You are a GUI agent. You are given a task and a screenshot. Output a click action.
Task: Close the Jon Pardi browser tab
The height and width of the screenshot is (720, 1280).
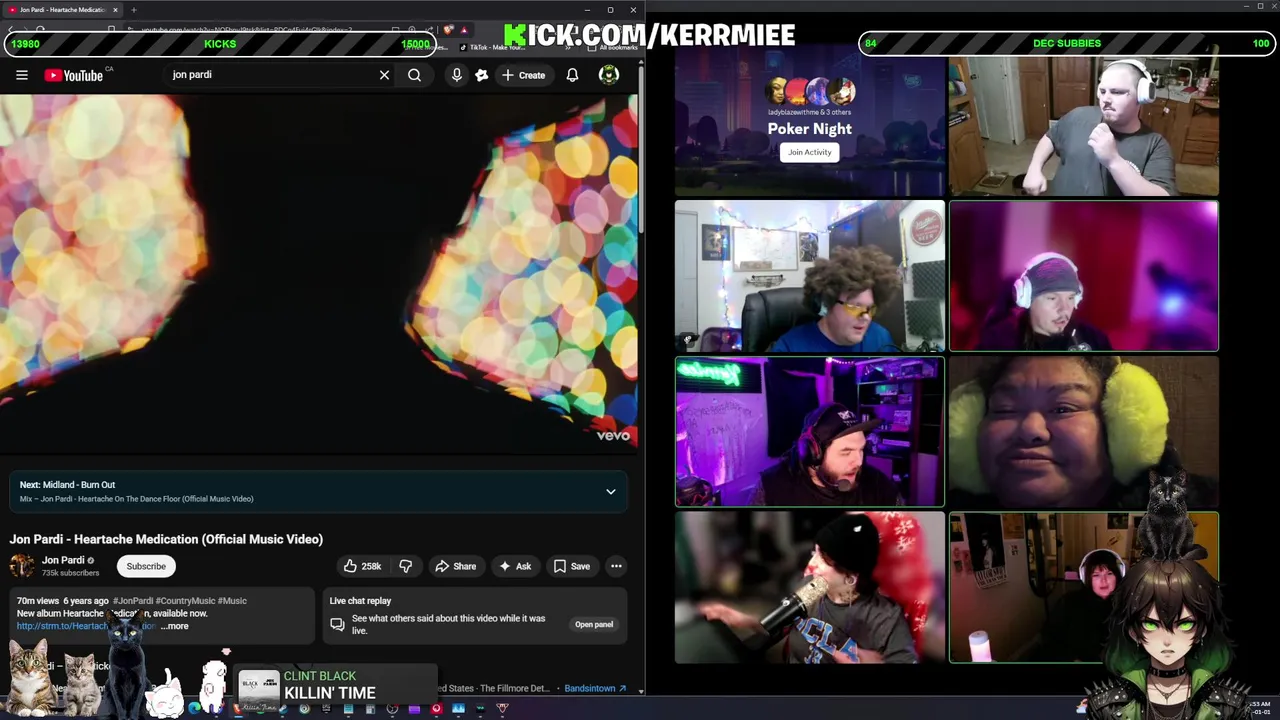click(115, 10)
